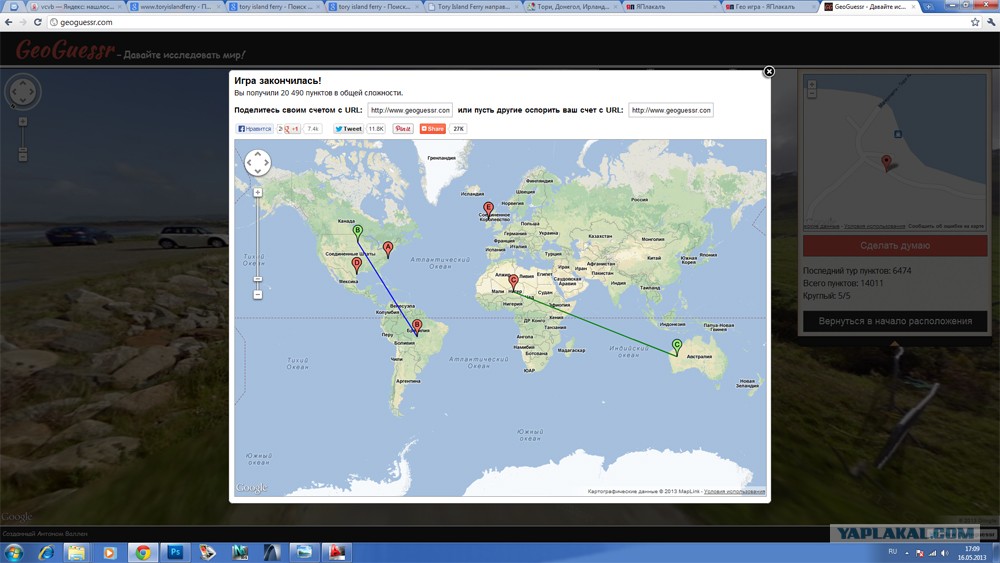This screenshot has height=563, width=1000.
Task: Switch to the 'vcvb — Яндекс' tab
Action: click(x=75, y=6)
